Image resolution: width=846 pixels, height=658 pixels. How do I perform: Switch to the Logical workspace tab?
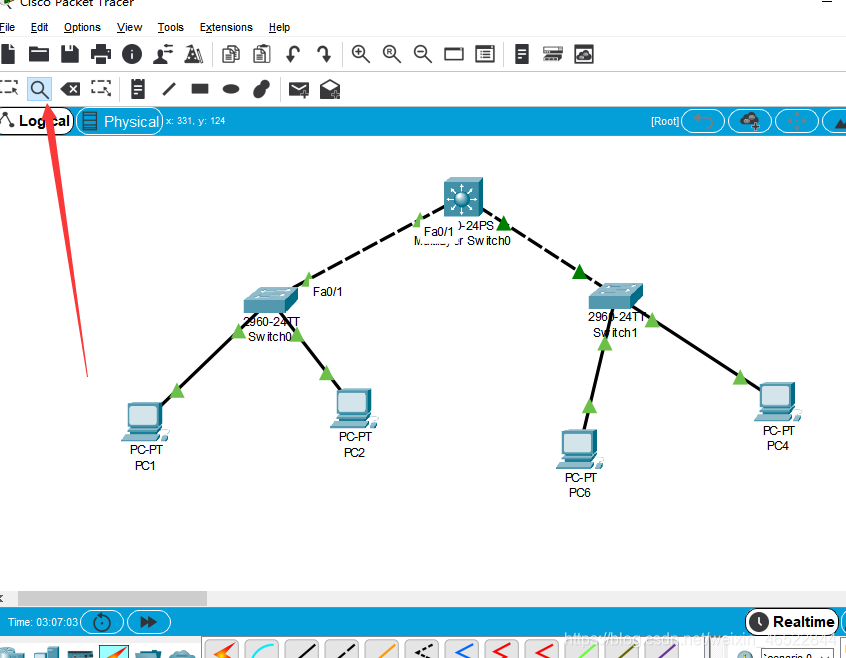[x=36, y=121]
